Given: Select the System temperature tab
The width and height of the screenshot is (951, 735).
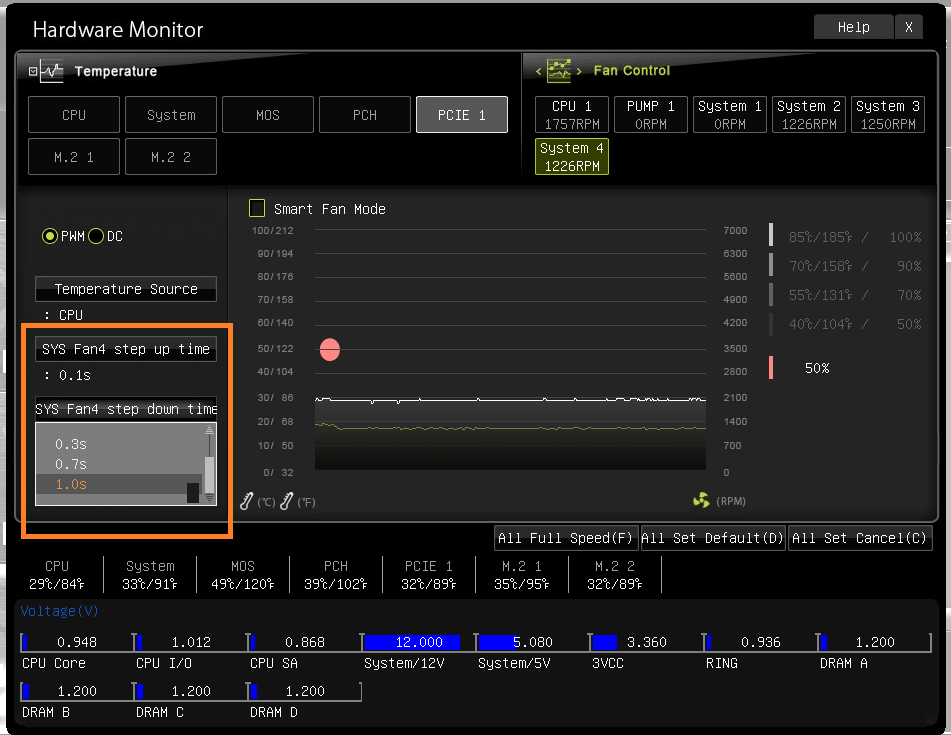Looking at the screenshot, I should [171, 115].
